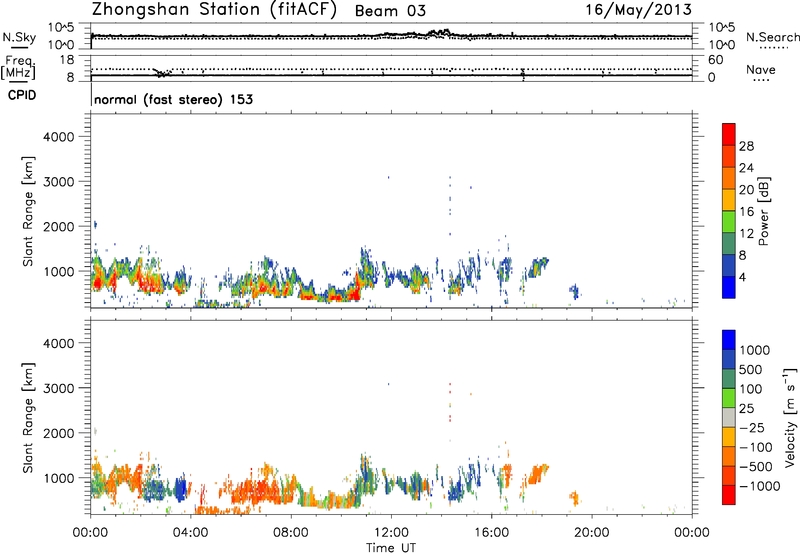Screen dimensions: 800x554
Task: Click the '24' label on power colorbar
Action: pos(746,168)
